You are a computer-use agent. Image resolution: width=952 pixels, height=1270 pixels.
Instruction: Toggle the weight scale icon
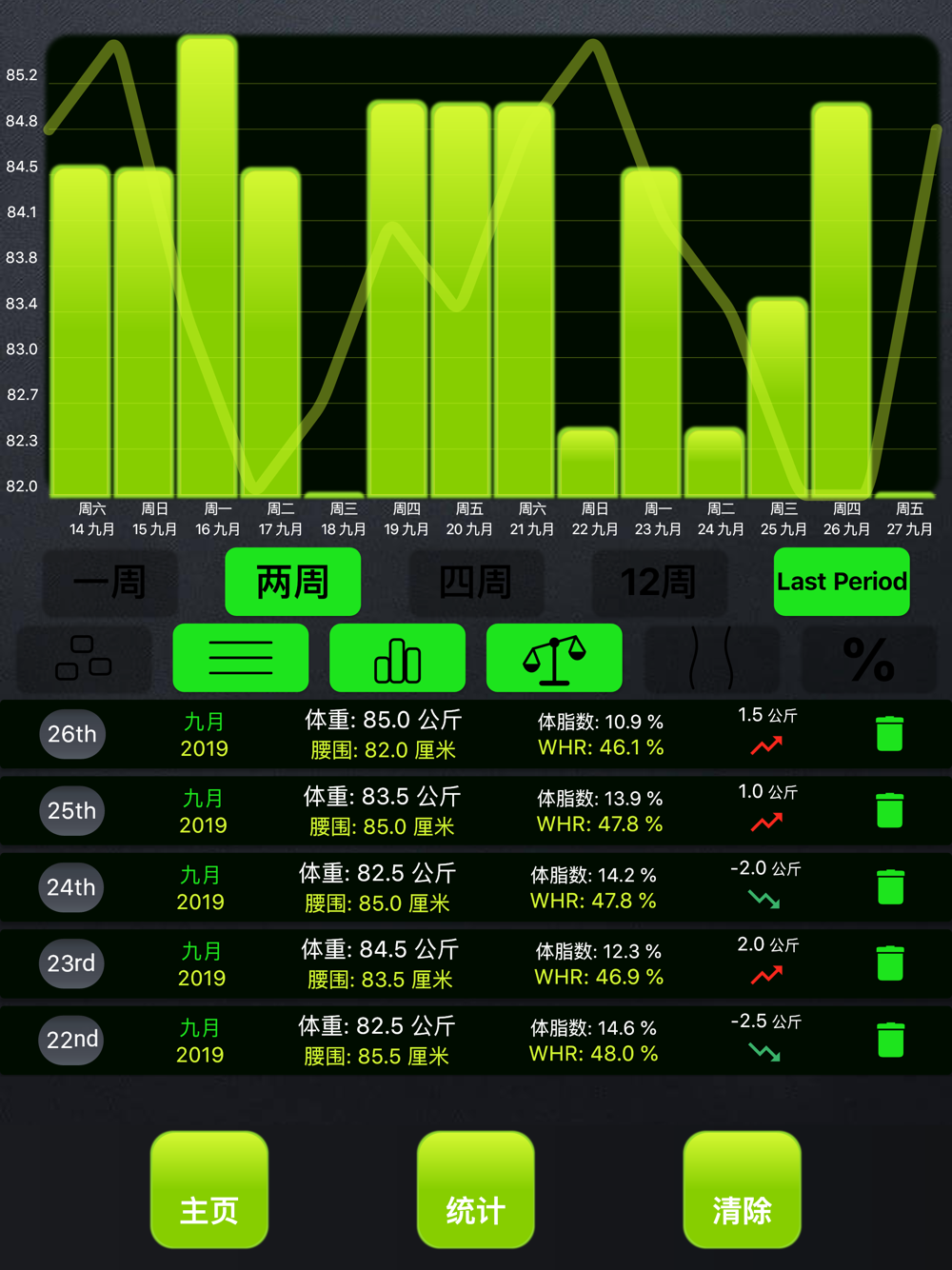click(554, 658)
